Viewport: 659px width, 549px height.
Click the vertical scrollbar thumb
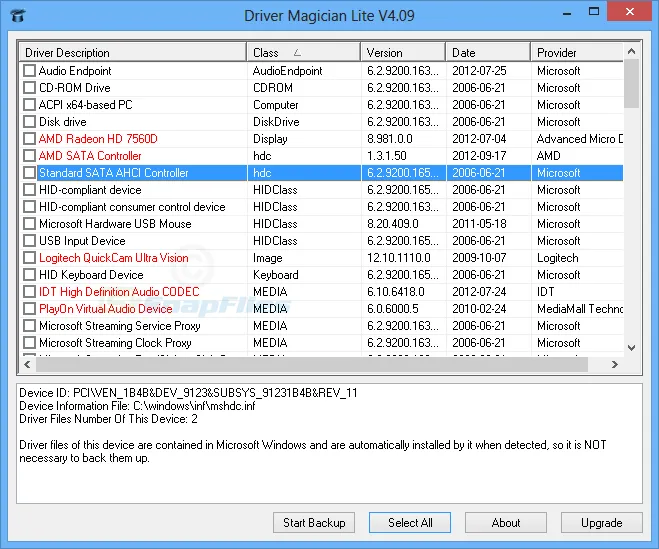(631, 83)
